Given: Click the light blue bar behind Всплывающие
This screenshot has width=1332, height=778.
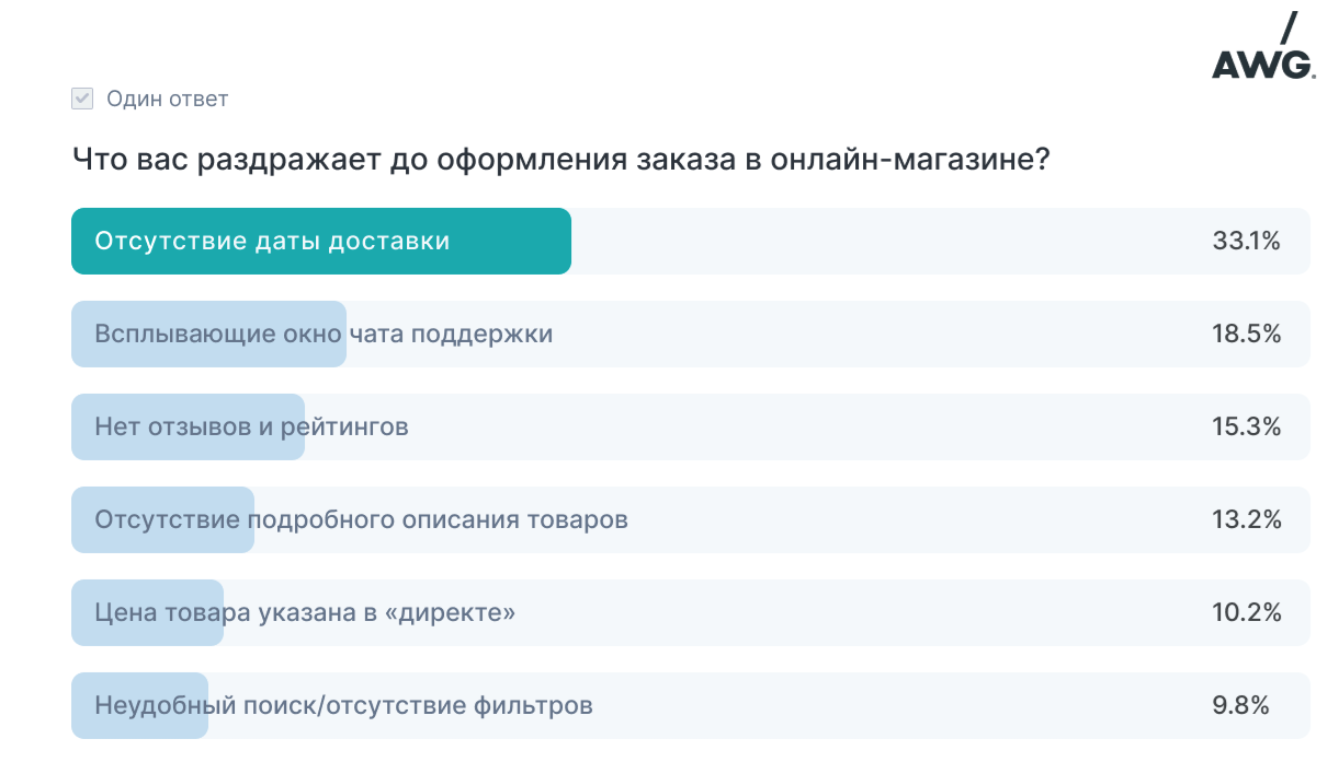Looking at the screenshot, I should [x=208, y=334].
